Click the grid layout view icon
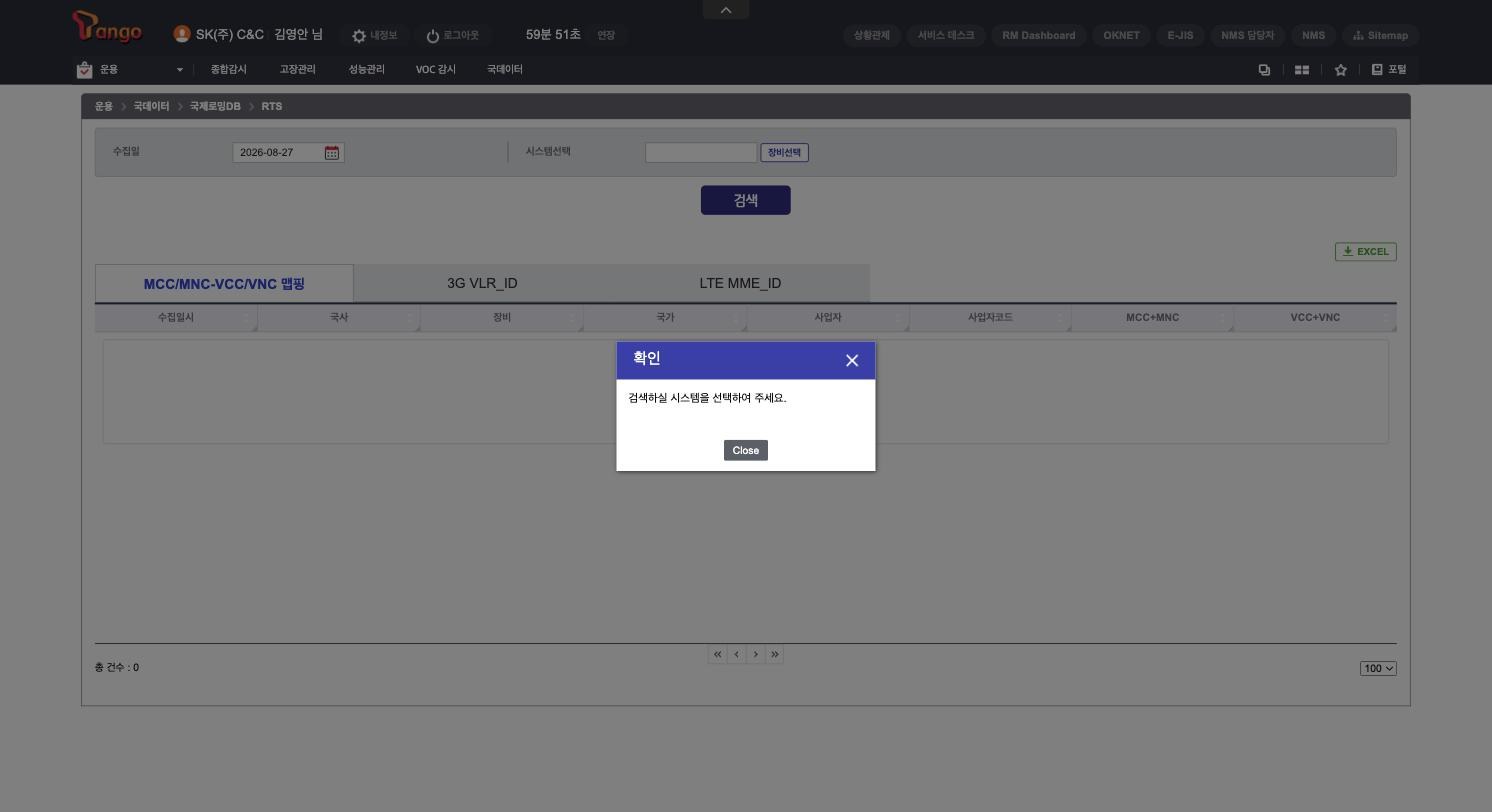The image size is (1492, 812). (x=1302, y=70)
